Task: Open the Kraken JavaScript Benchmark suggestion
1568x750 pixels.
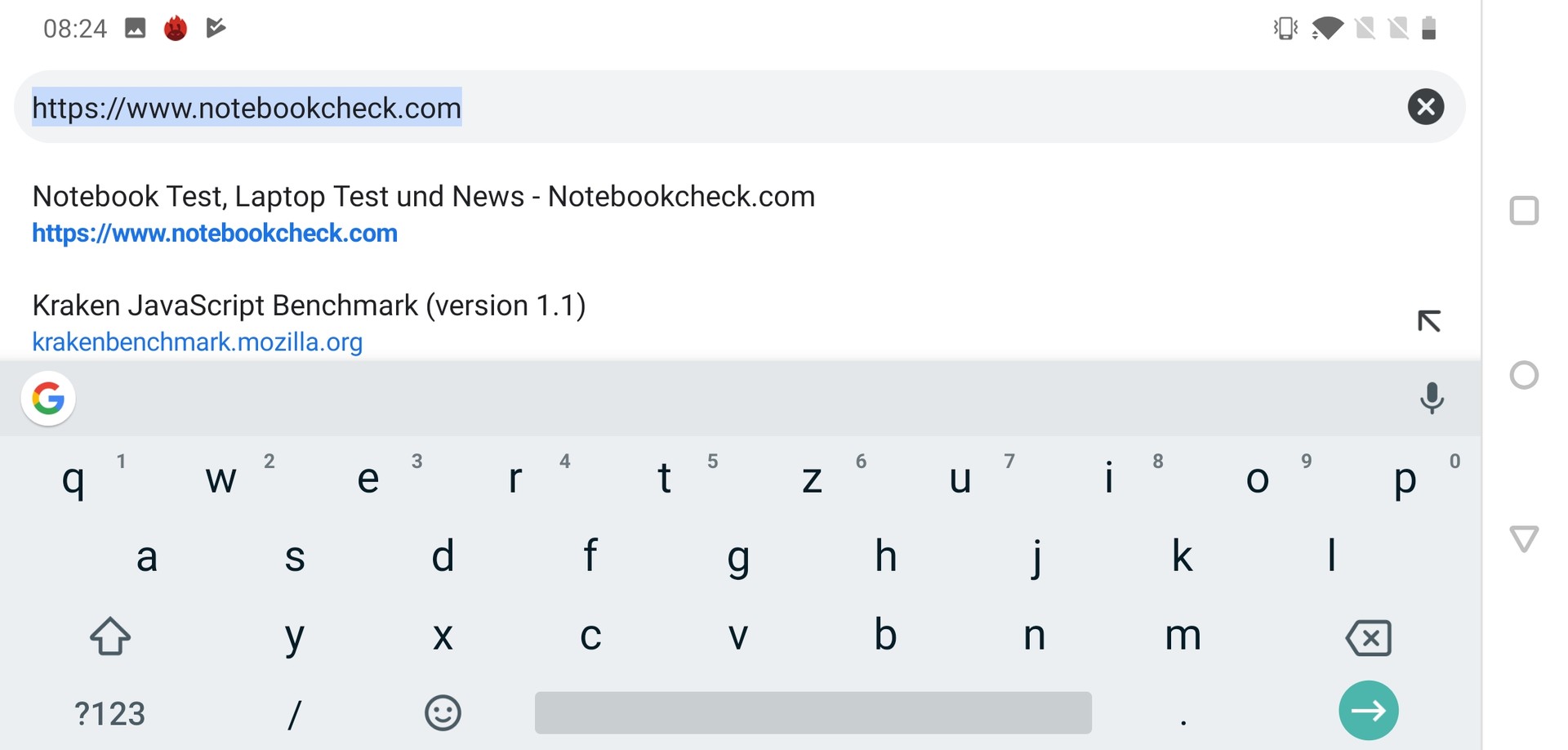Action: pos(309,323)
